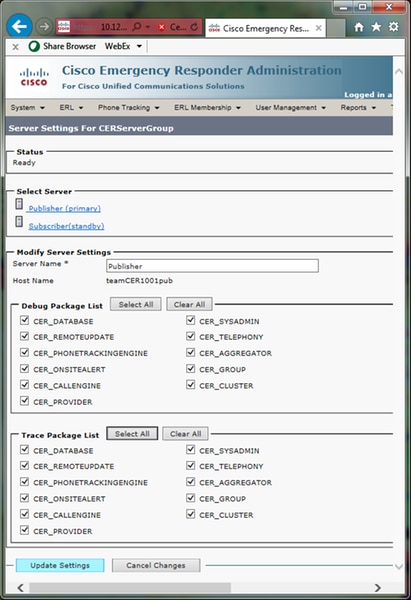Uncheck debug CER_DATABASE checkbox
The image size is (411, 600).
24,320
